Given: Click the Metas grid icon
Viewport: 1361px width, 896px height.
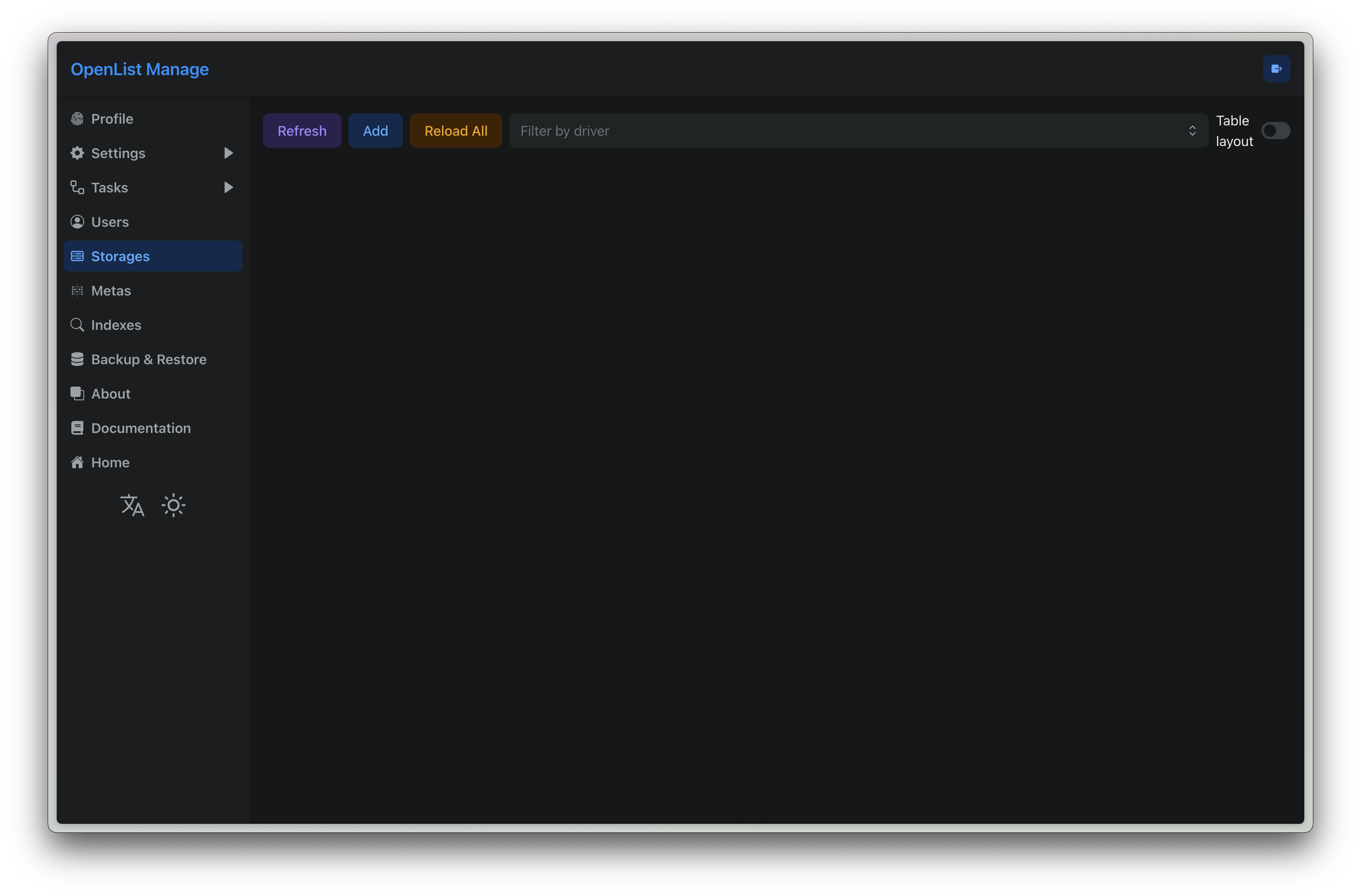Looking at the screenshot, I should (x=77, y=290).
